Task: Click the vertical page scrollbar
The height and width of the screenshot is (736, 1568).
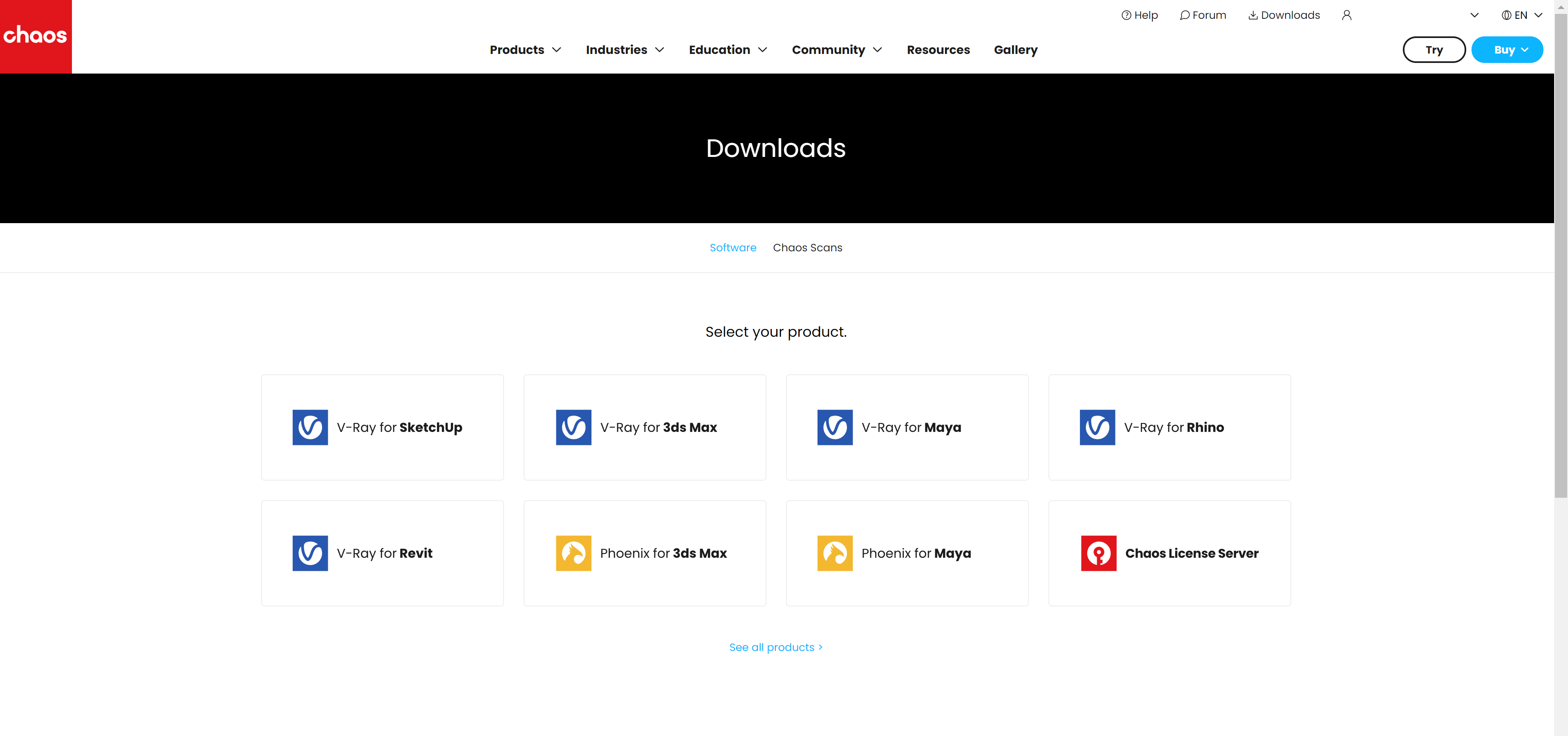Action: pos(1561,256)
